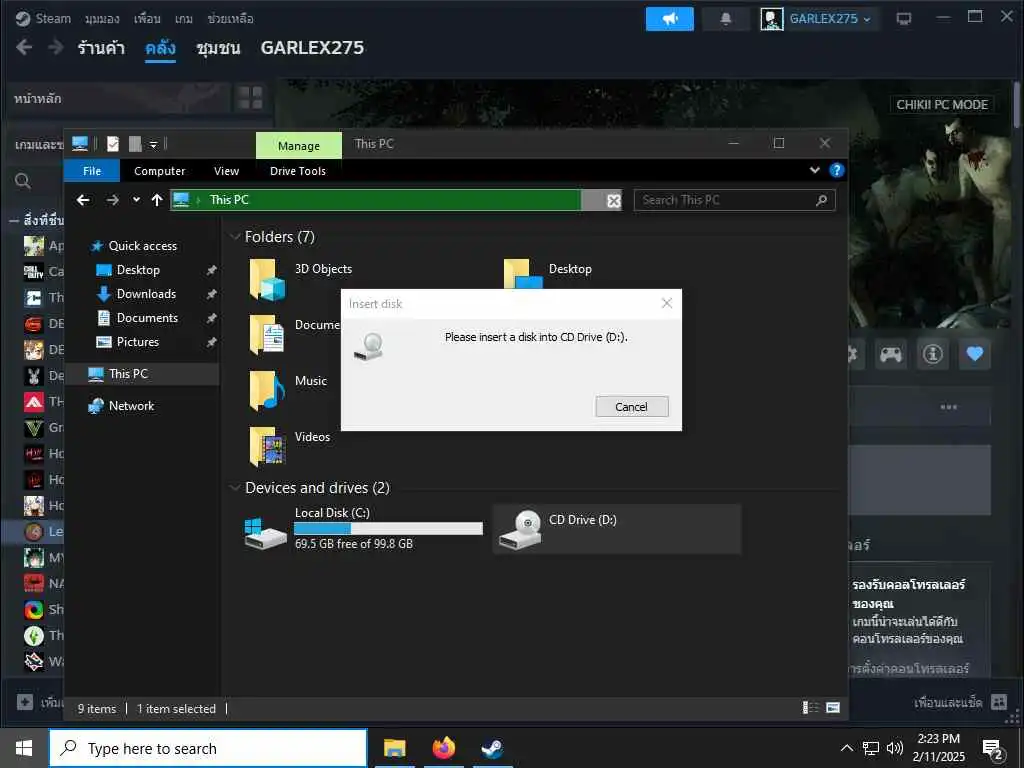Screen dimensions: 1024x768
Task: Select Local Disk (C:) drive
Action: [x=363, y=529]
